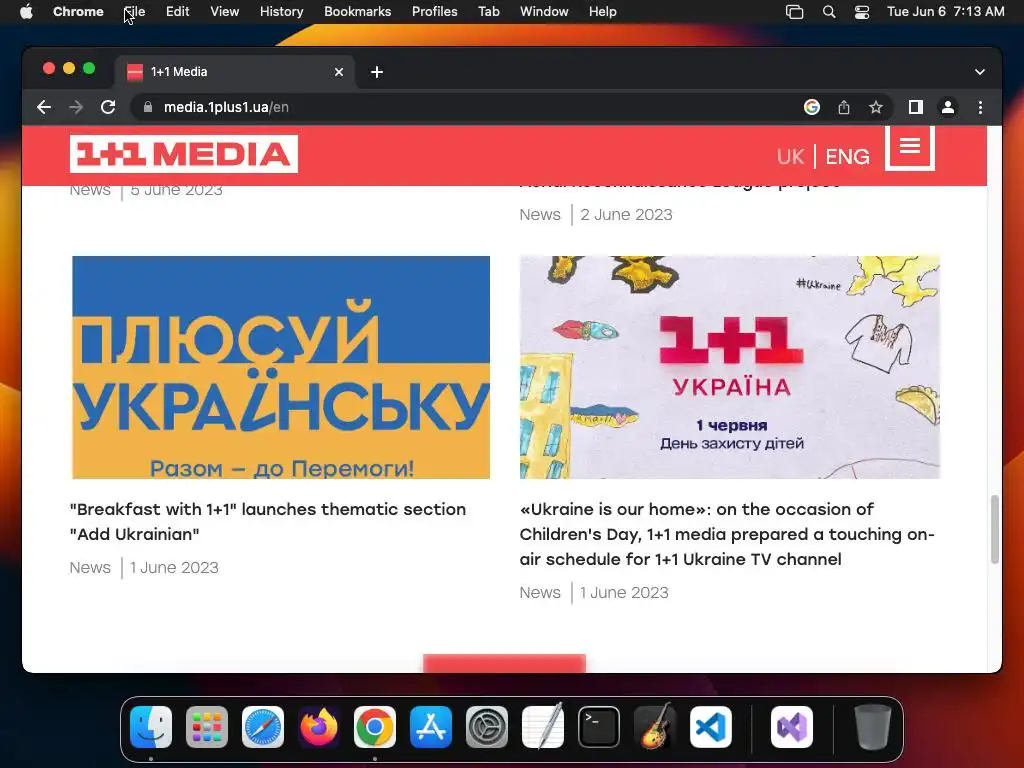Open Terminal from the Dock

point(599,727)
